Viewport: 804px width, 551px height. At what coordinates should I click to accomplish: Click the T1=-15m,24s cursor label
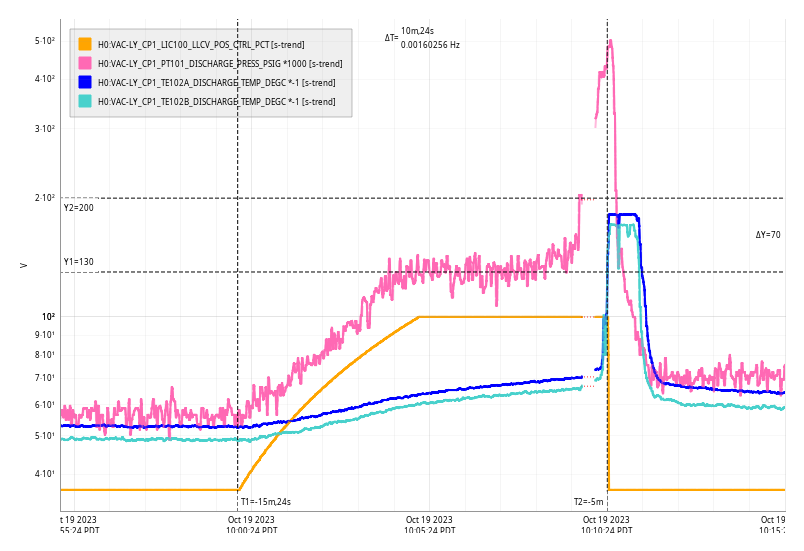(x=265, y=502)
